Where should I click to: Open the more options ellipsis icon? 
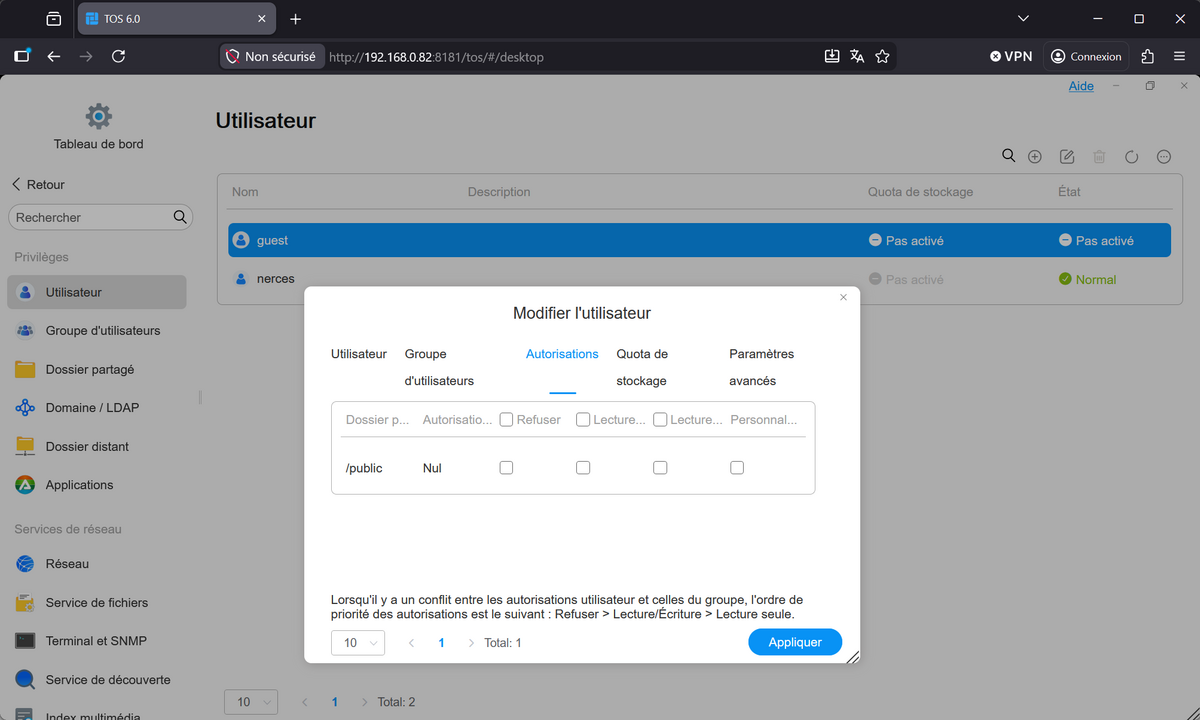(x=1164, y=157)
